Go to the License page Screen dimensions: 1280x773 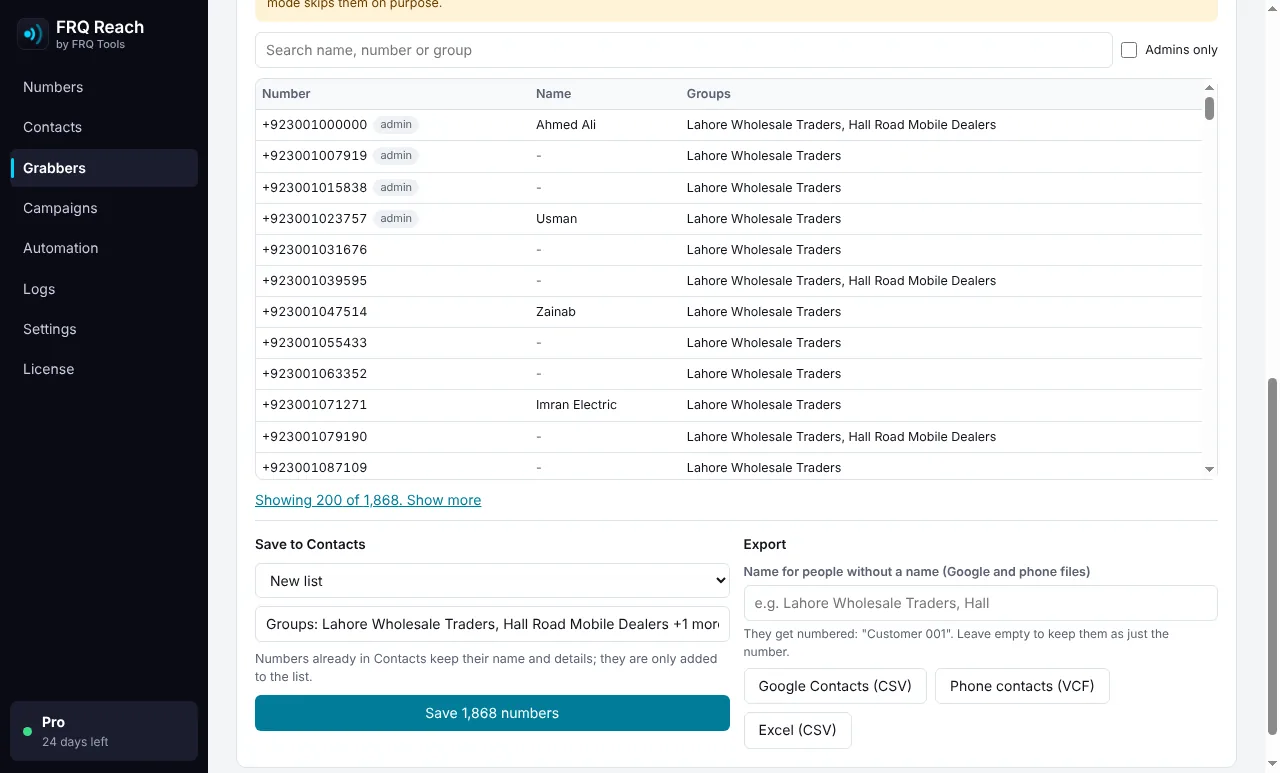coord(104,369)
